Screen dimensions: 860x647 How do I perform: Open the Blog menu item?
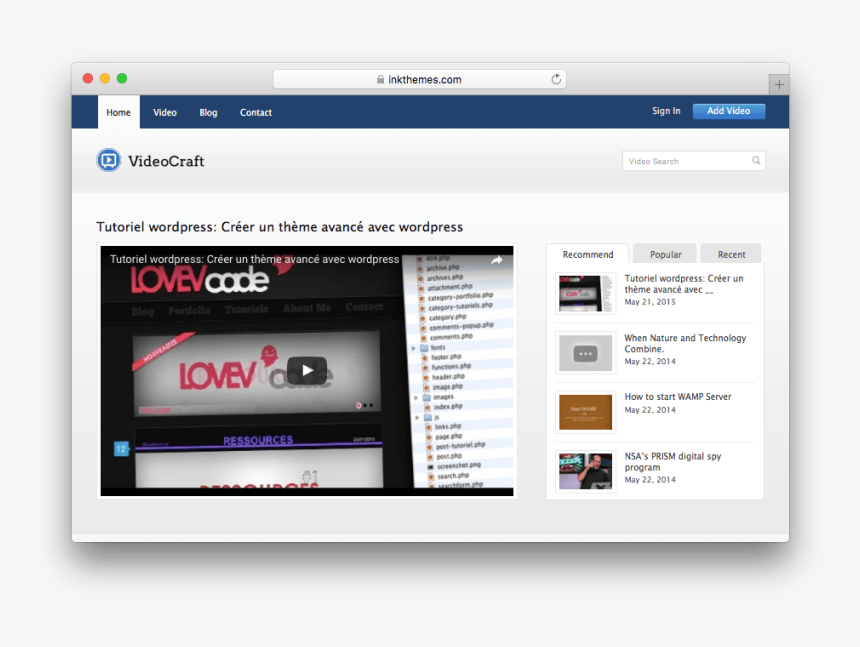[208, 112]
